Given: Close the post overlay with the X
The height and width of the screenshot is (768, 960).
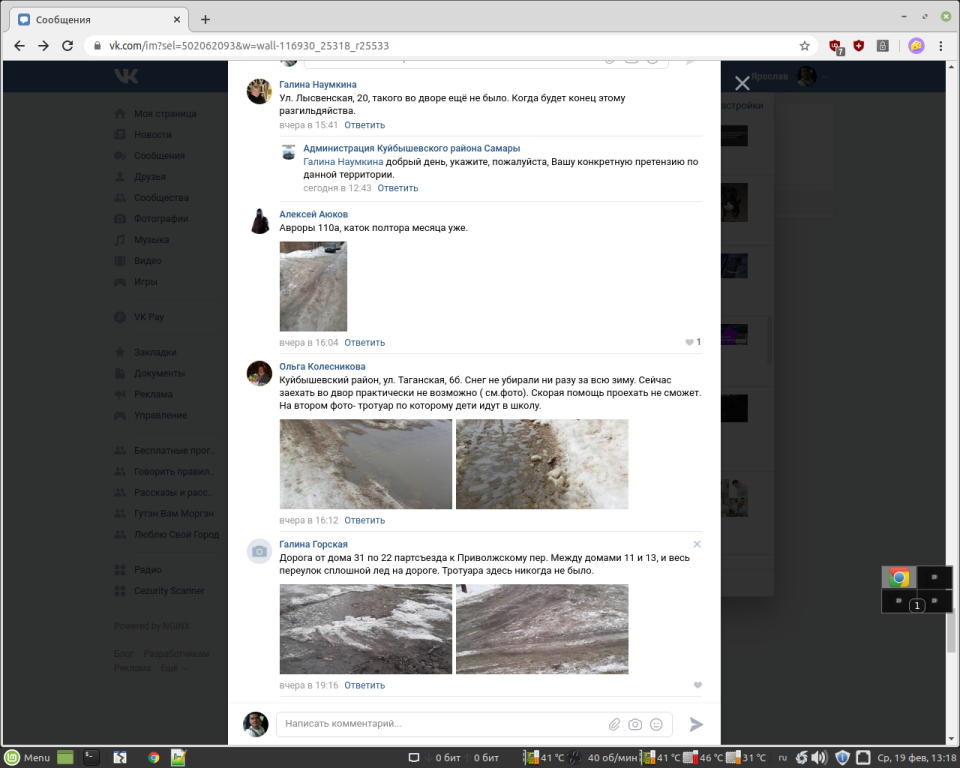Looking at the screenshot, I should 742,84.
